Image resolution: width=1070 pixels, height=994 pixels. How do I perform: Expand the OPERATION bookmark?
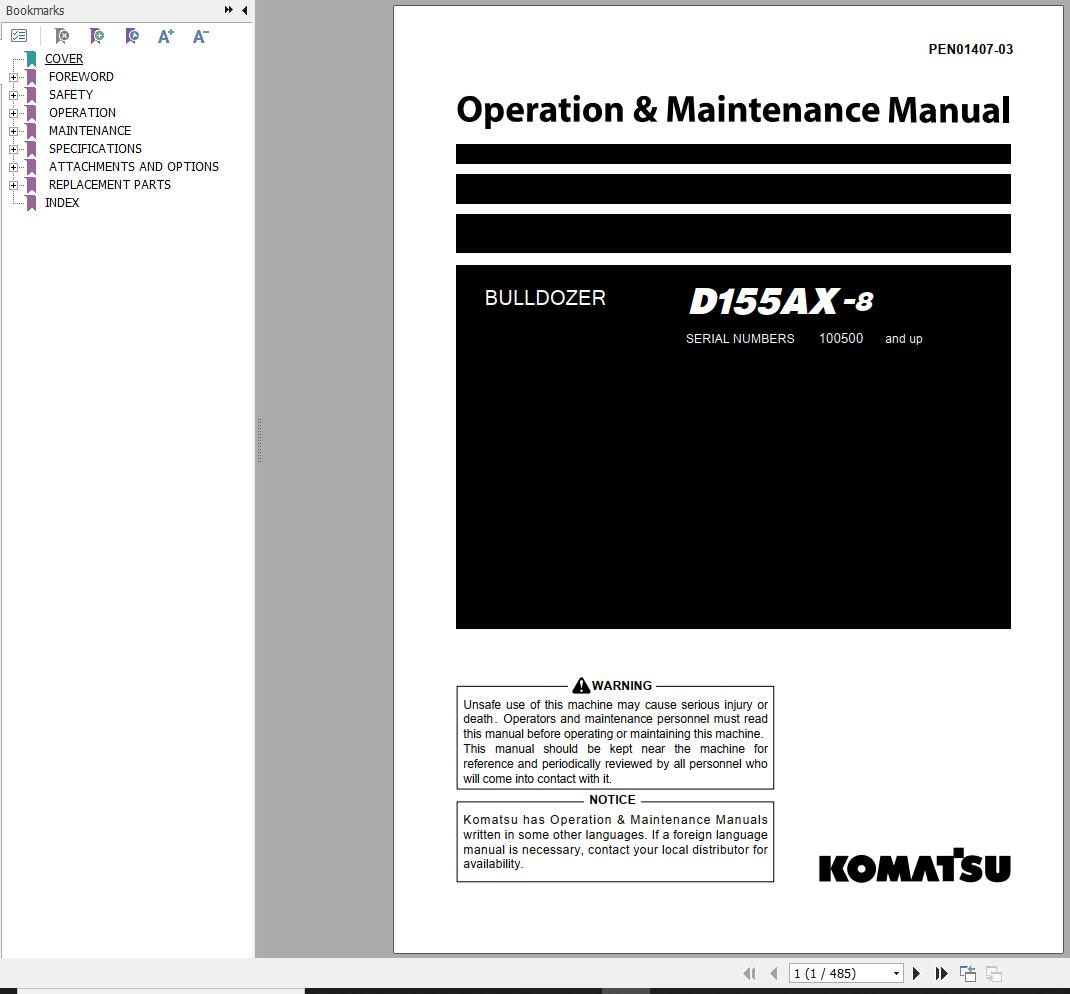[11, 112]
